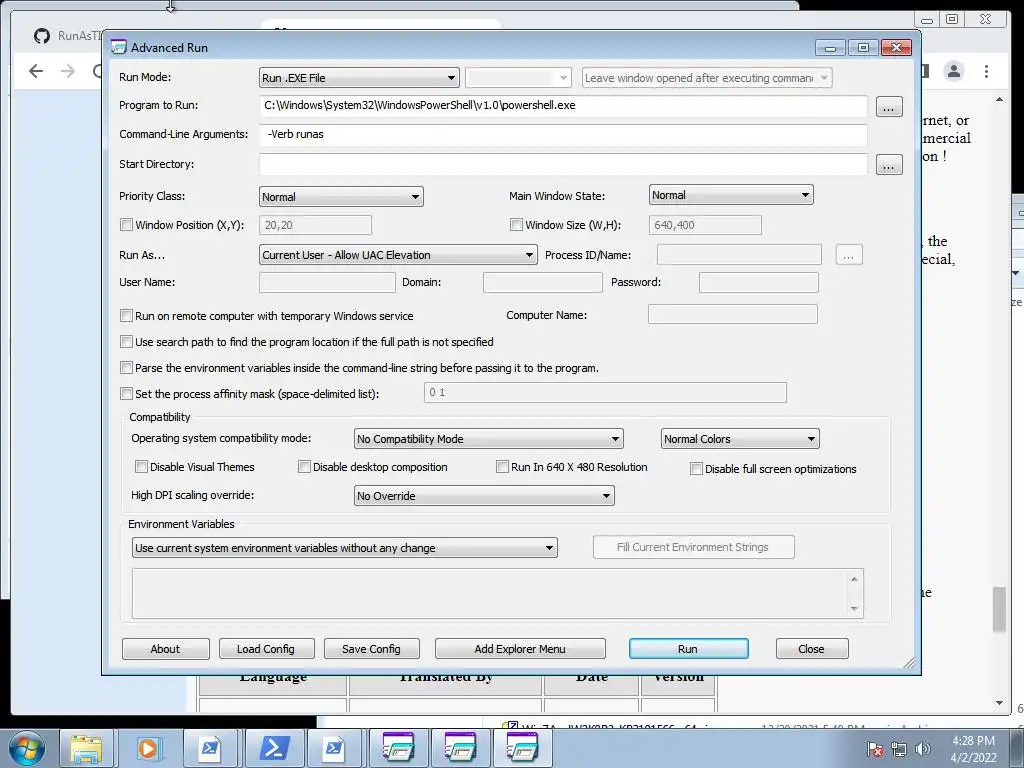Screen dimensions: 1024x768
Task: Click the About button
Action: coord(165,649)
